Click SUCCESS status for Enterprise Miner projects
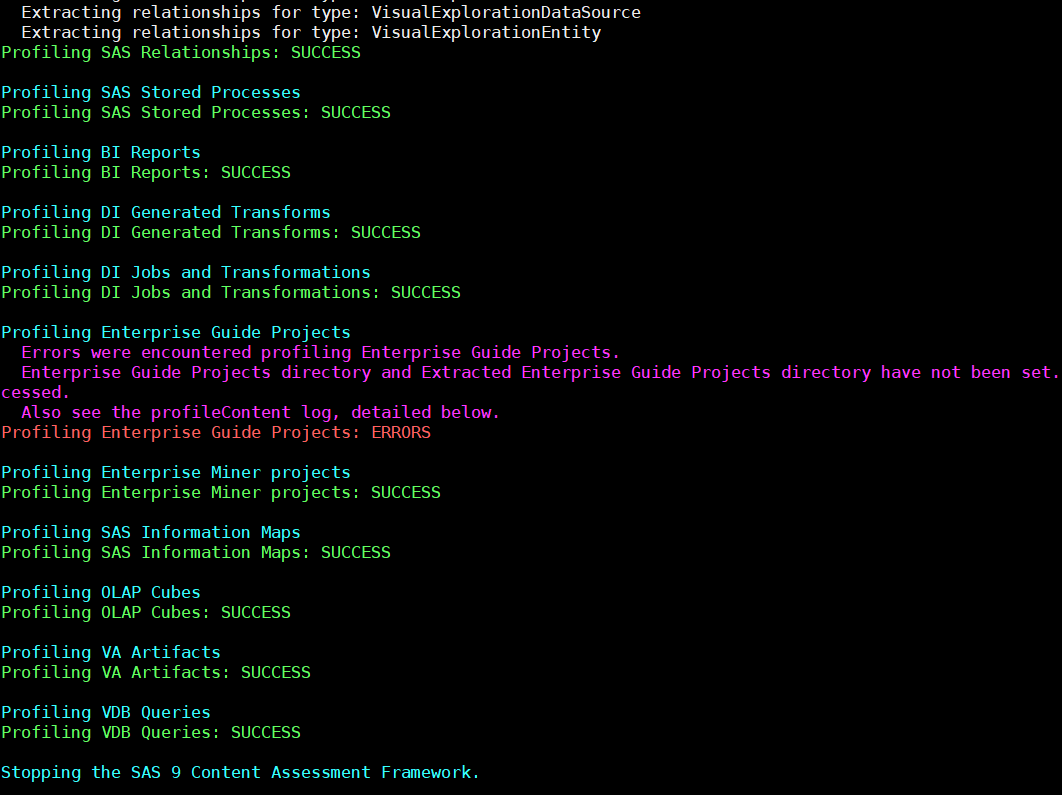This screenshot has height=795, width=1062. [x=405, y=492]
